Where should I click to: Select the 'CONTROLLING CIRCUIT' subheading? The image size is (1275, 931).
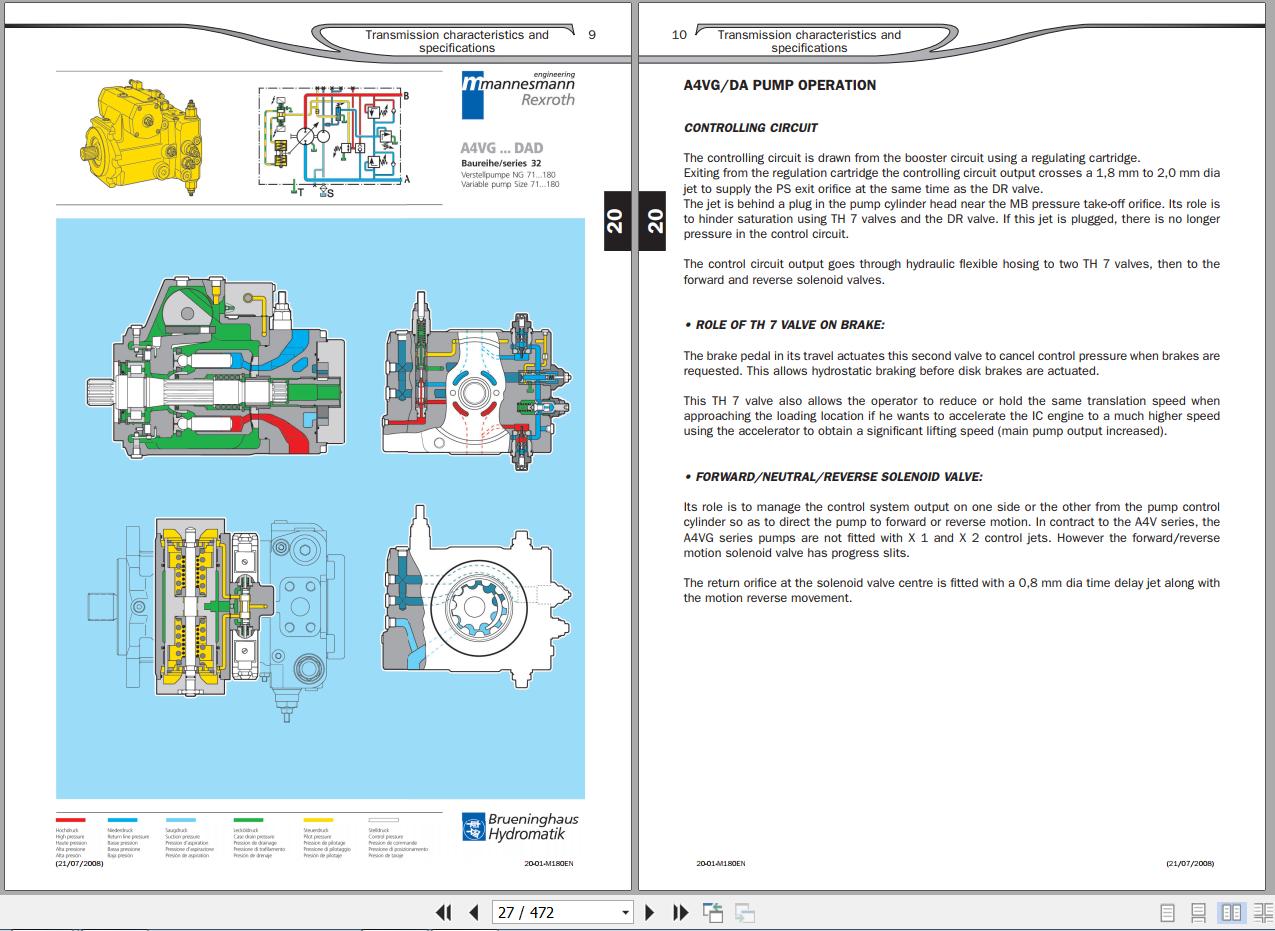pos(751,128)
